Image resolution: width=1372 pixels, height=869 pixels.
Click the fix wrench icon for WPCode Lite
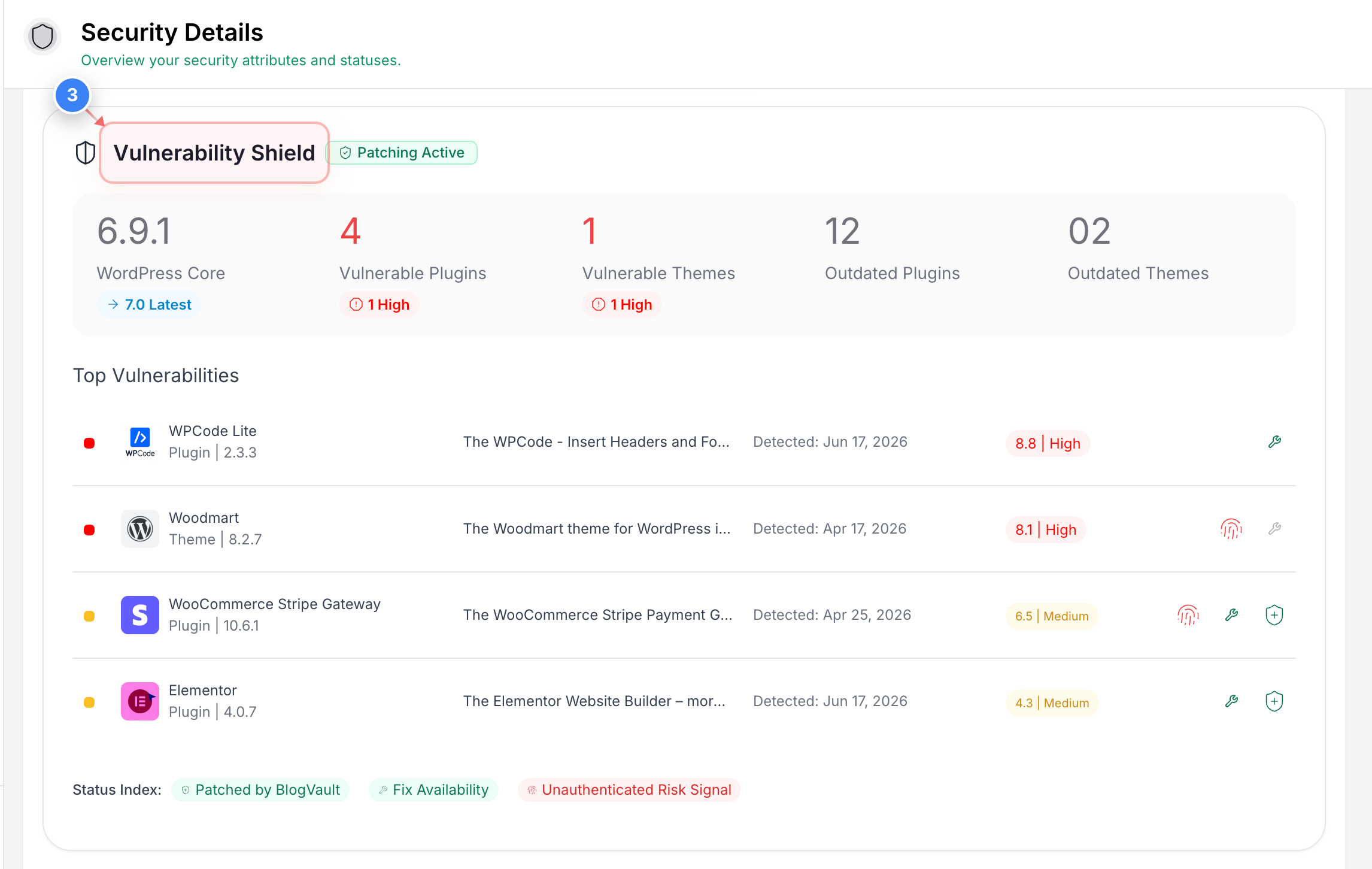coord(1274,442)
